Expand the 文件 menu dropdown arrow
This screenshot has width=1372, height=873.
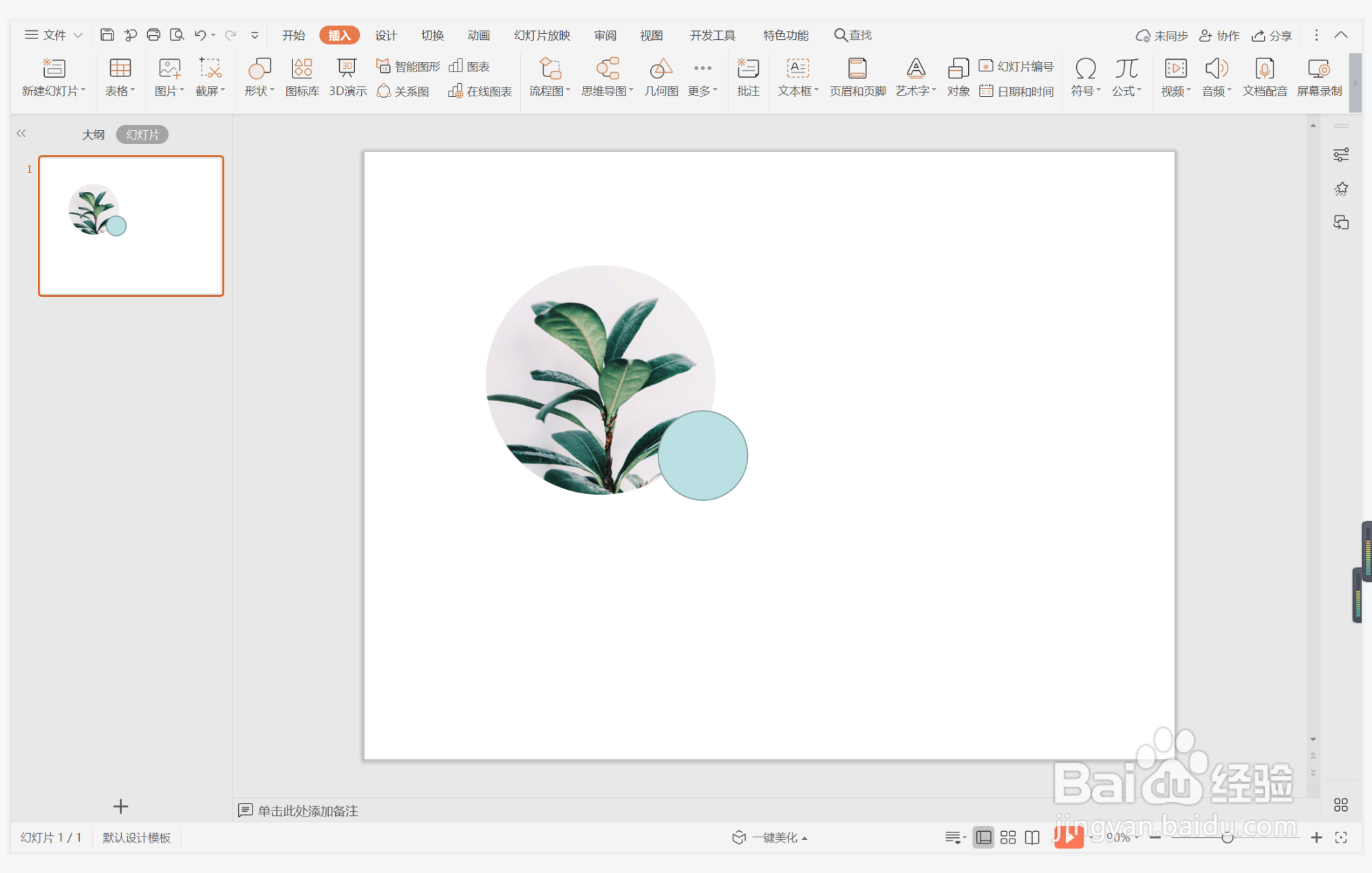[x=78, y=35]
